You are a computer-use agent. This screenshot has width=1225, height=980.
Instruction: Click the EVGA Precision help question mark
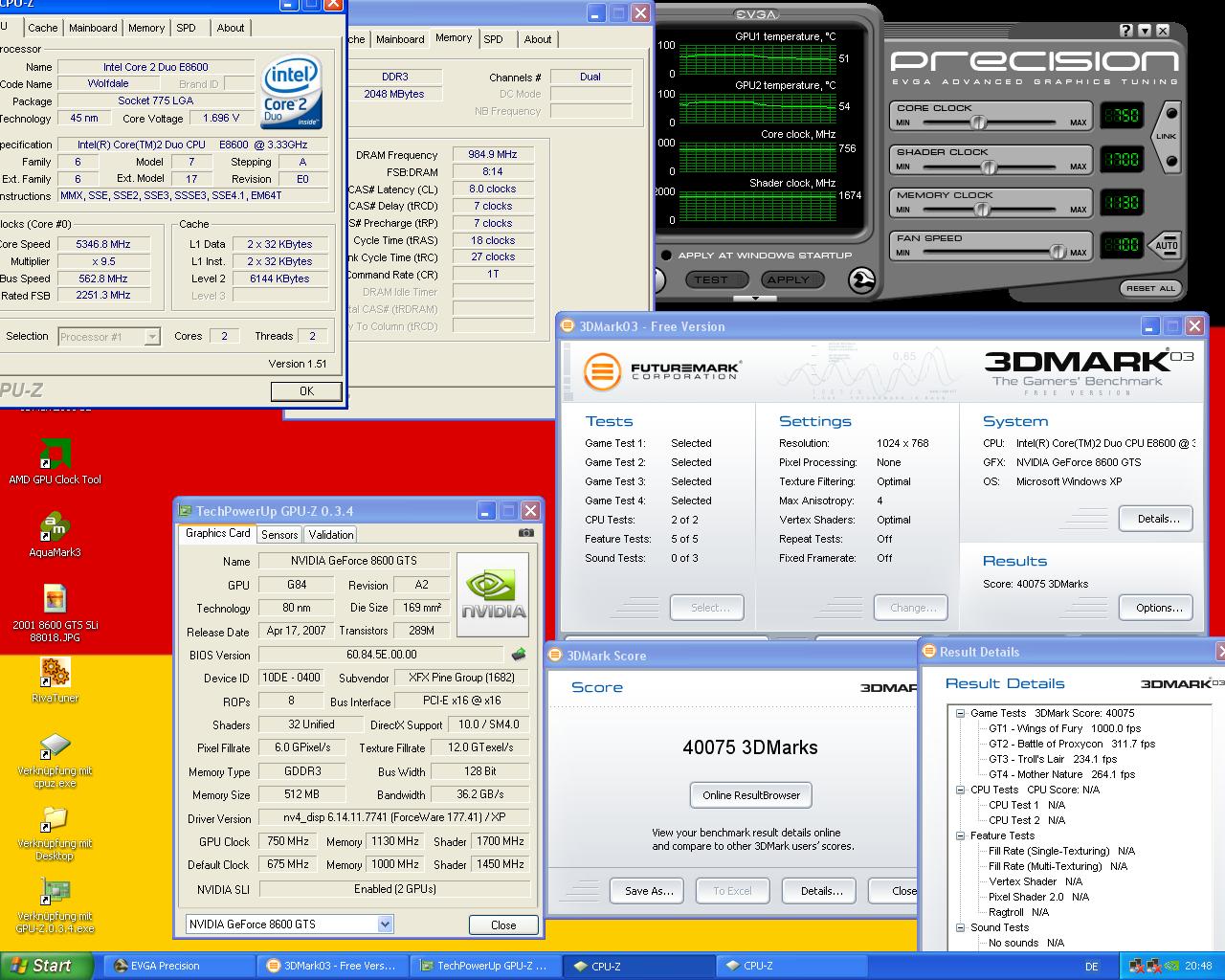(x=1126, y=31)
